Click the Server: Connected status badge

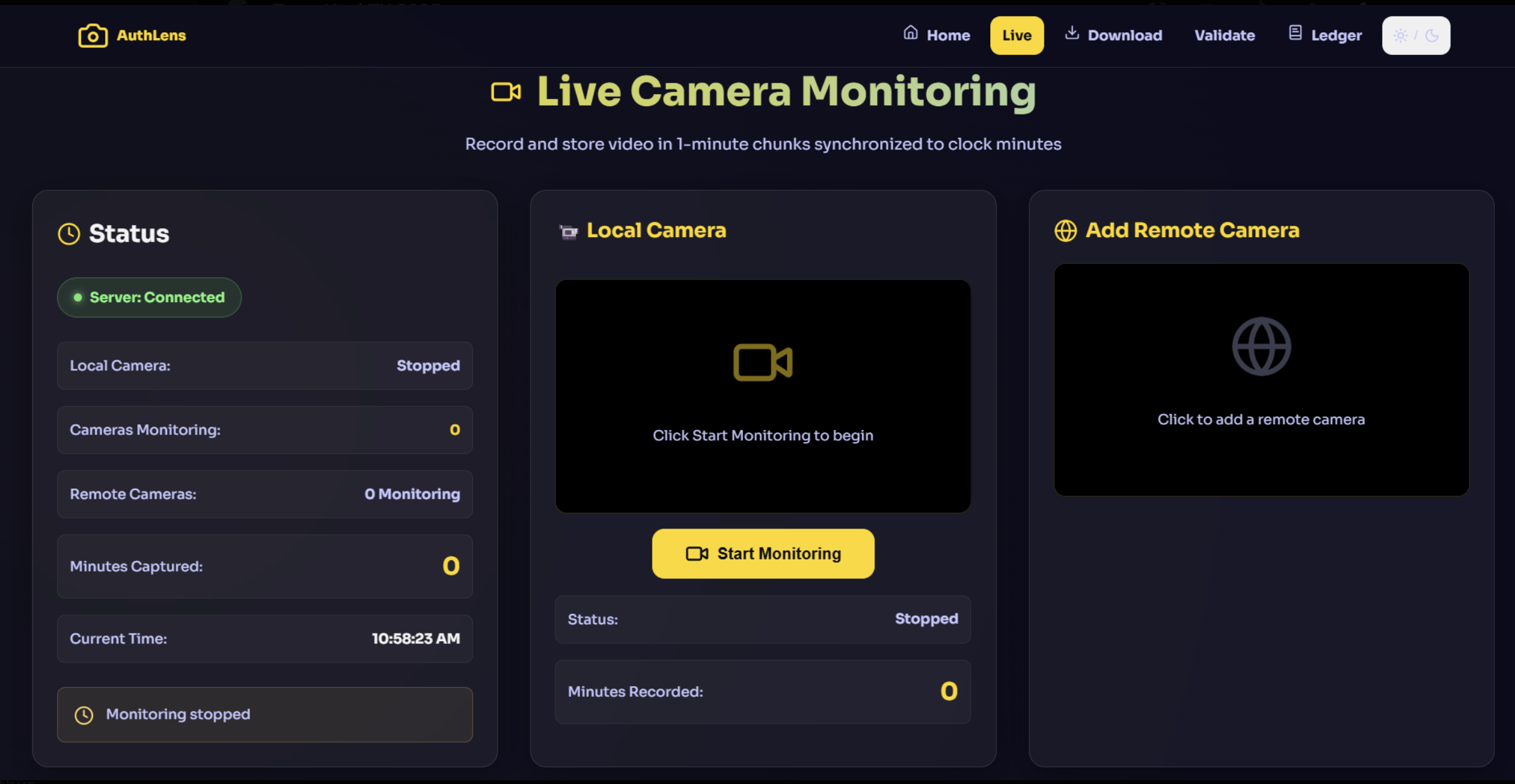(x=149, y=297)
